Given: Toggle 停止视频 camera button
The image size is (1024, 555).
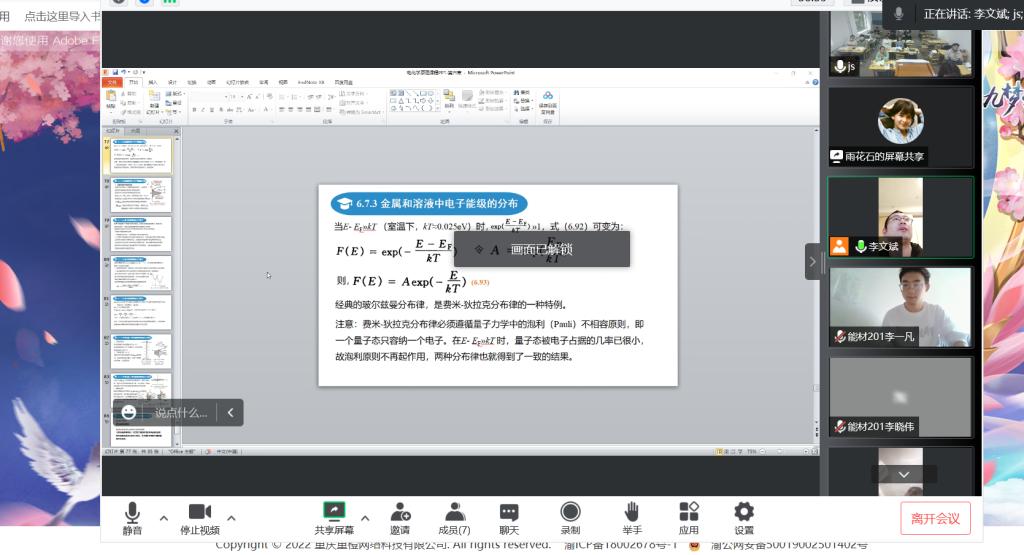Looking at the screenshot, I should [200, 519].
